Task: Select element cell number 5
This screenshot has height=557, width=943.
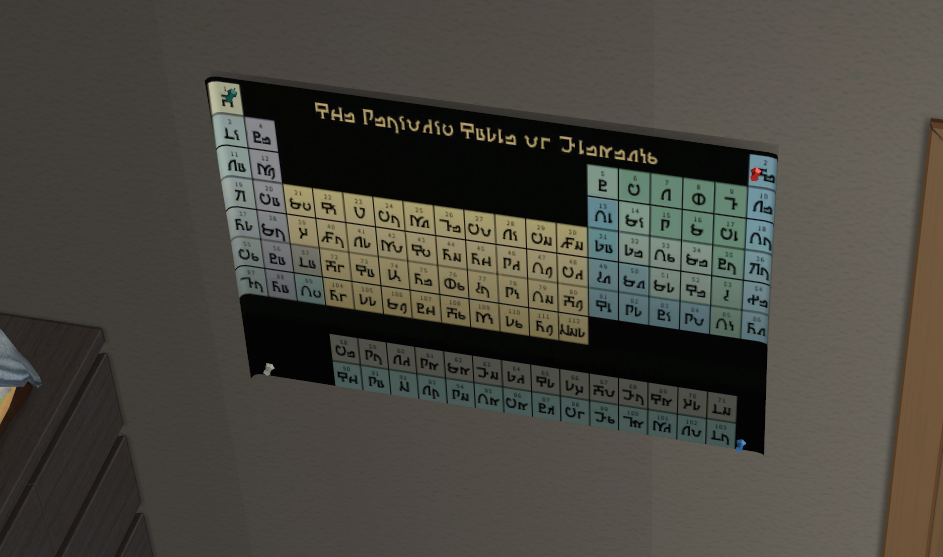Action: pyautogui.click(x=602, y=182)
